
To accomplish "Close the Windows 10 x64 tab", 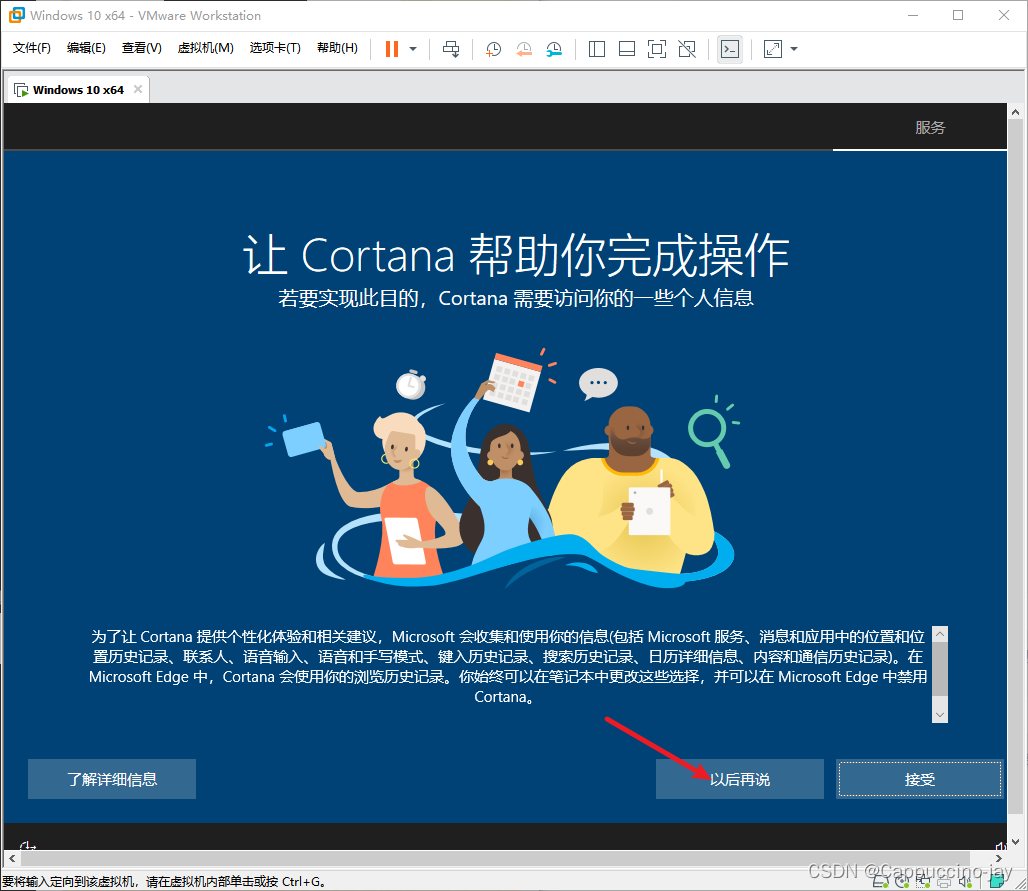I will [138, 89].
